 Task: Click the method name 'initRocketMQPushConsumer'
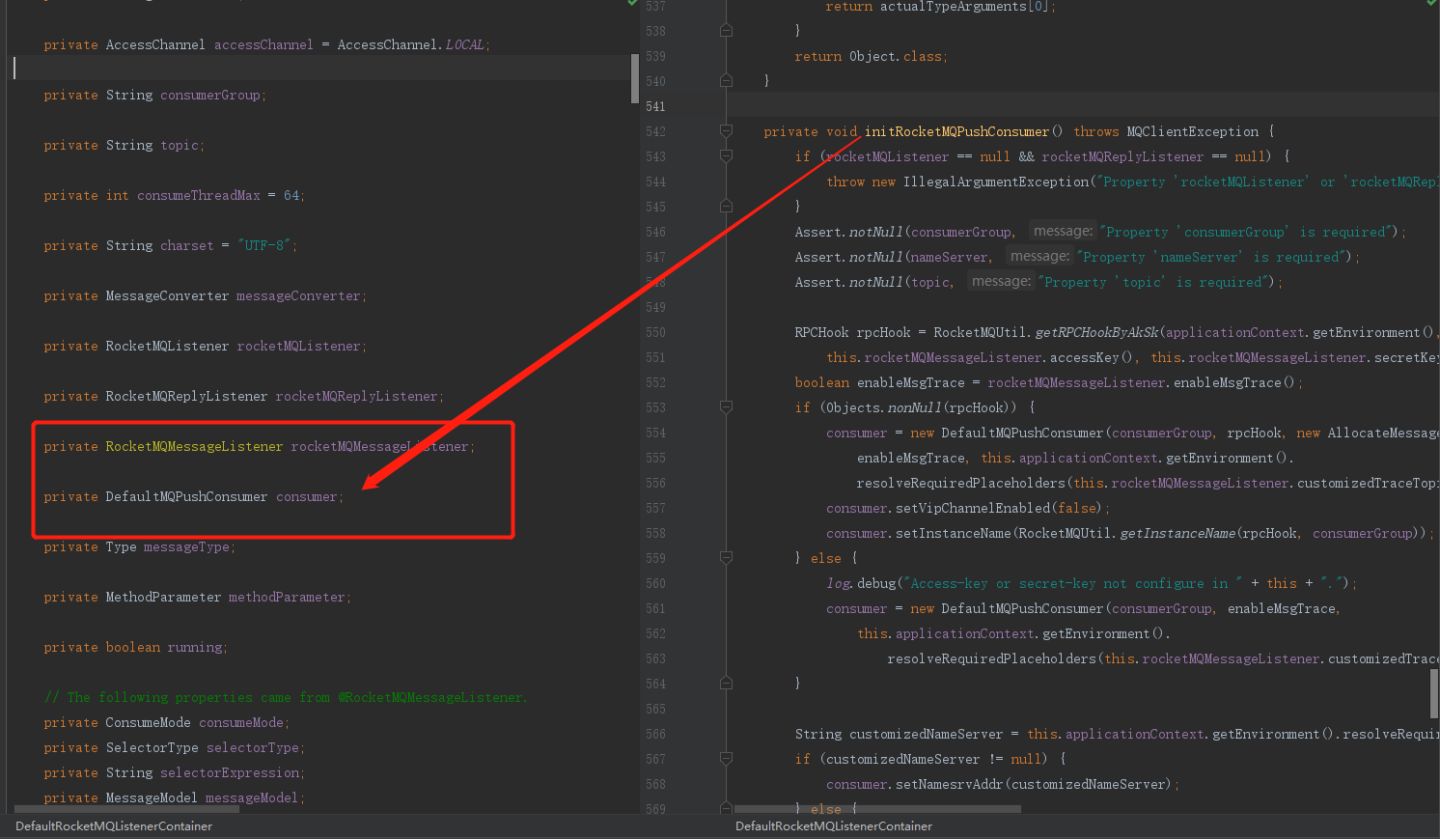click(x=957, y=131)
